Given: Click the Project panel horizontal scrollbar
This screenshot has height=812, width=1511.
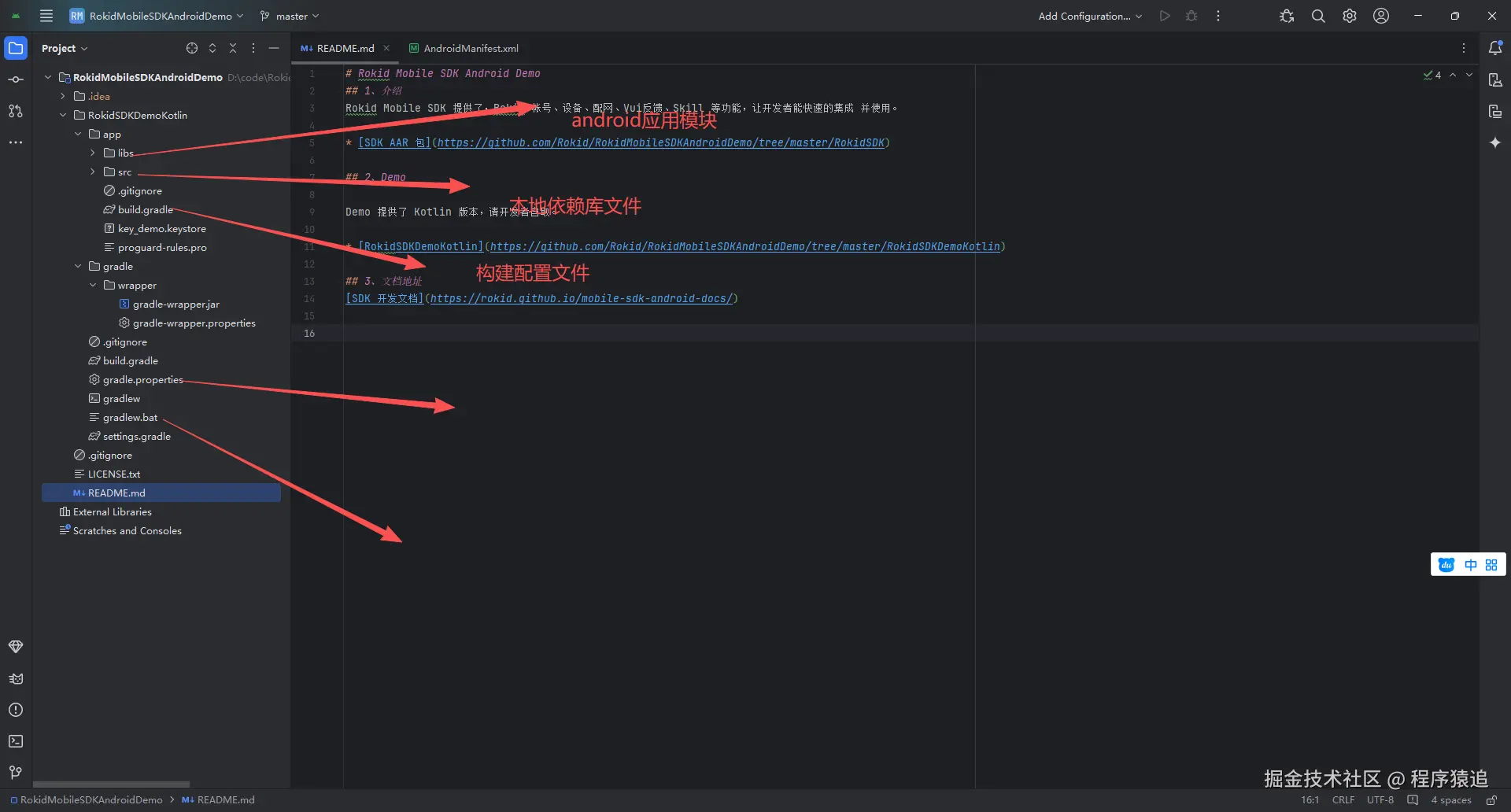Looking at the screenshot, I should pyautogui.click(x=111, y=784).
